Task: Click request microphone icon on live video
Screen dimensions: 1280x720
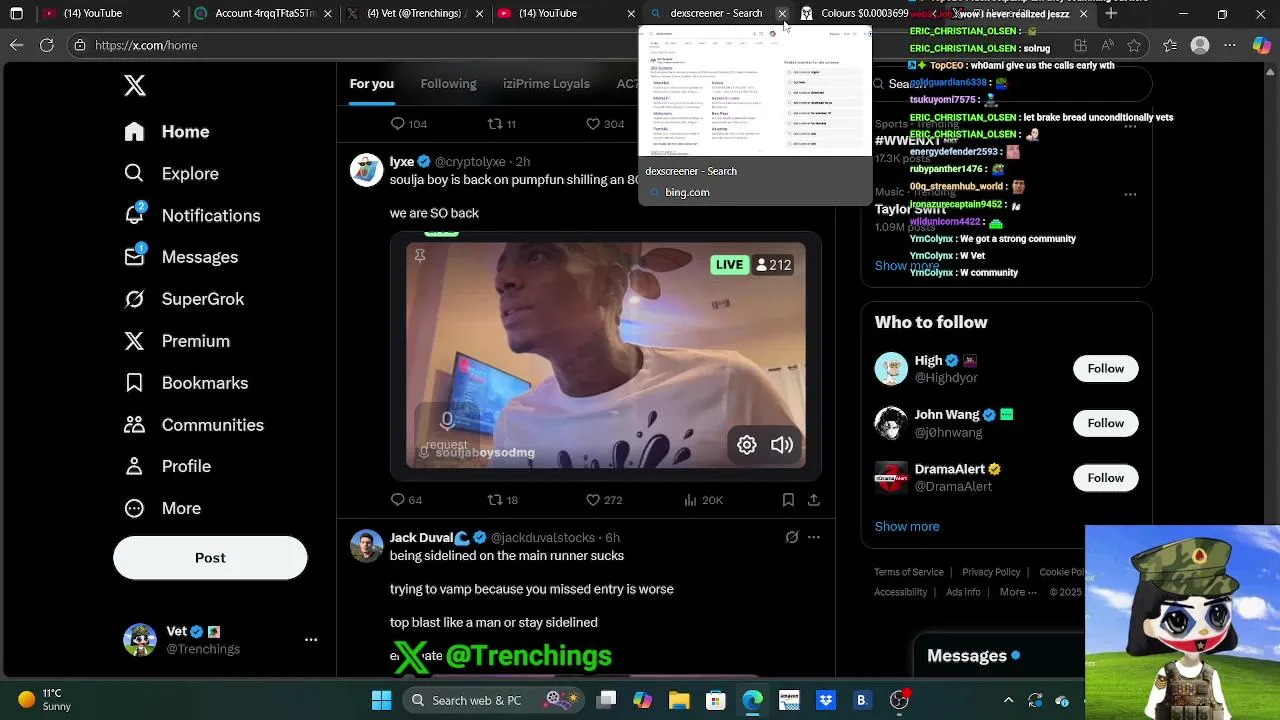Action: coord(447,420)
